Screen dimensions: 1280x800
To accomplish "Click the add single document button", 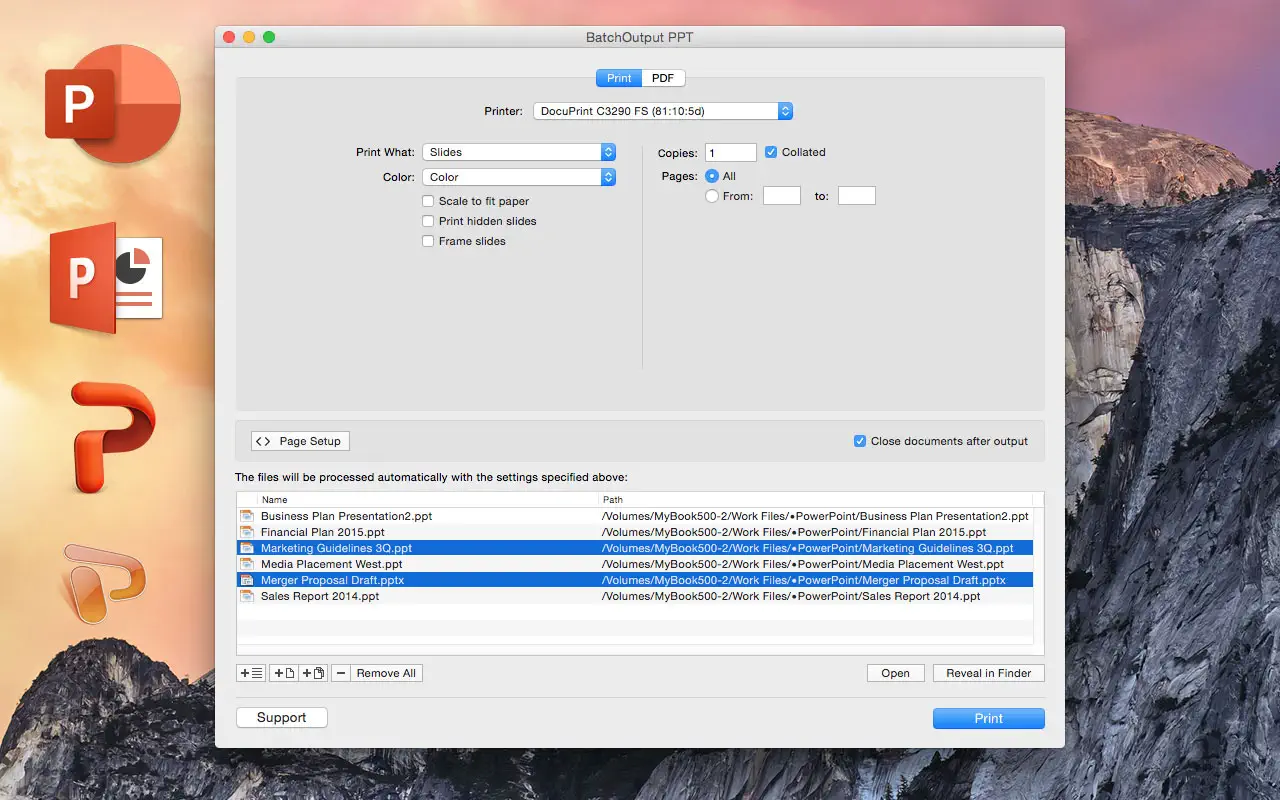I will click(284, 673).
